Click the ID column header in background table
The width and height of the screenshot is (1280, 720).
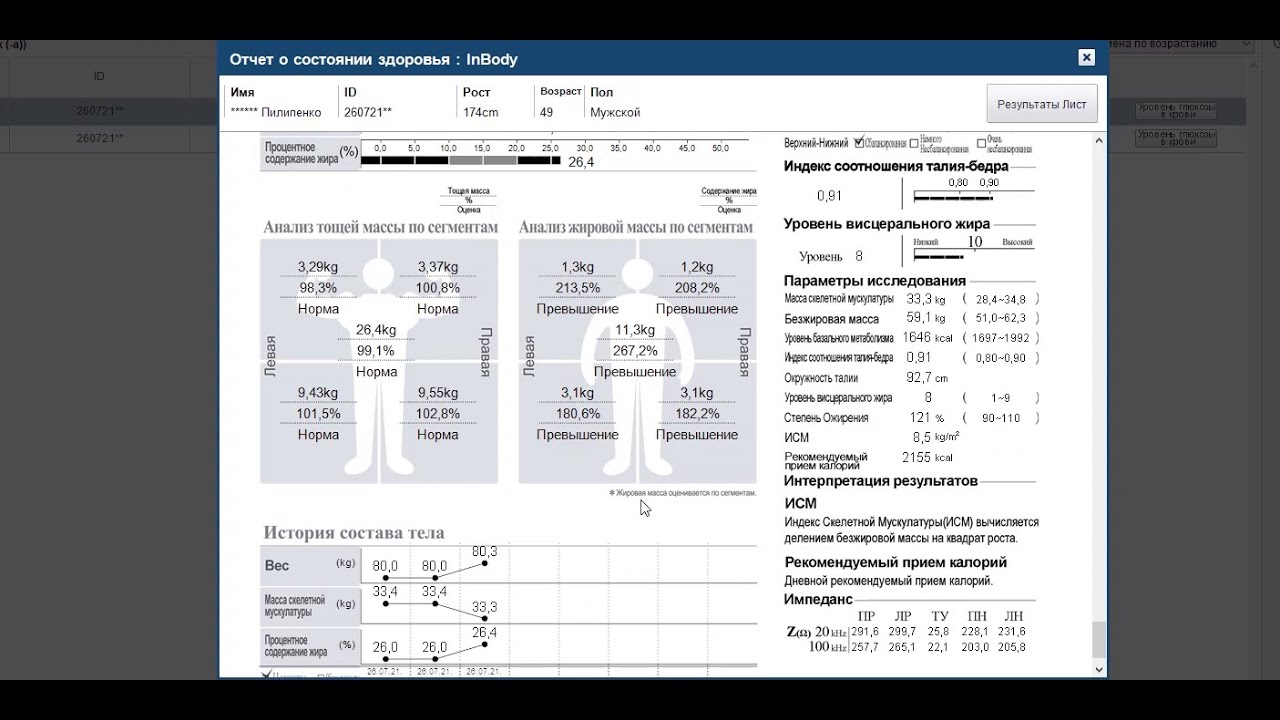99,77
